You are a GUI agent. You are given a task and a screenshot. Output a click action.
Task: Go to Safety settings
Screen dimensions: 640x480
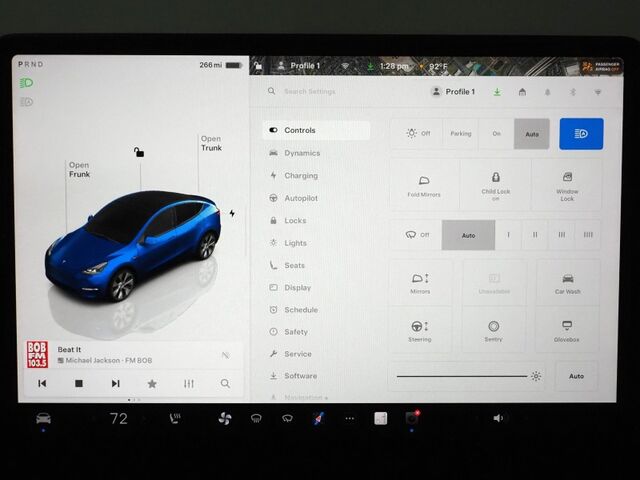(289, 332)
